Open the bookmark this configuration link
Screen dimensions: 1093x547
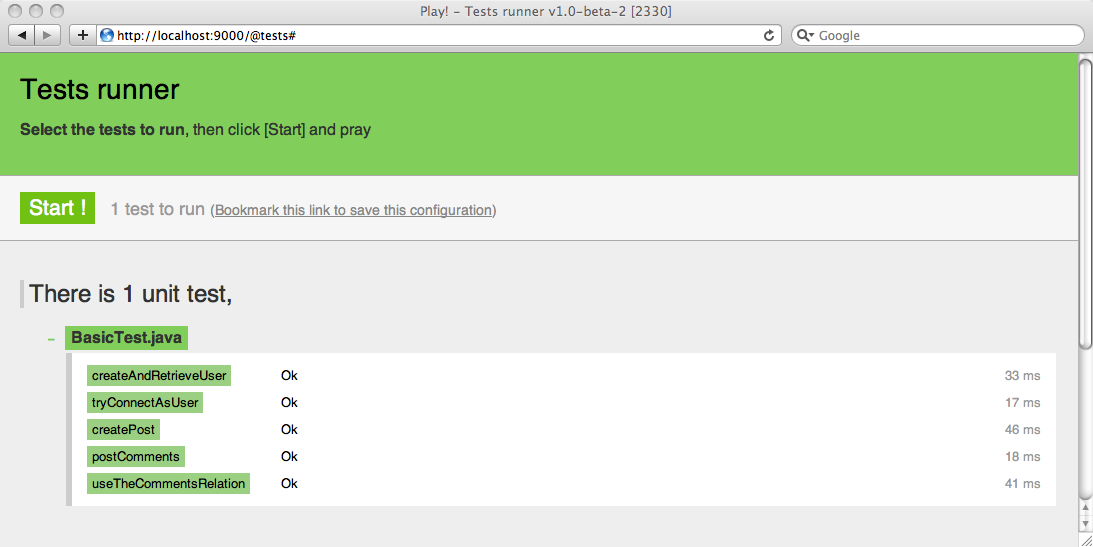click(x=353, y=211)
